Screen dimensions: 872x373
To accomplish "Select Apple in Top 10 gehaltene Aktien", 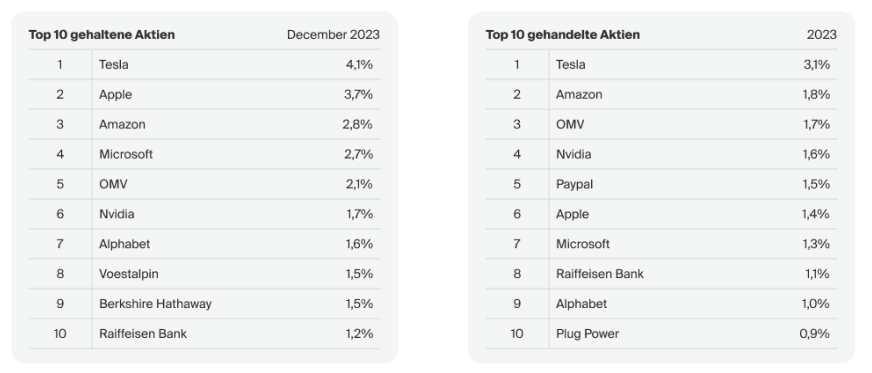I will (116, 95).
